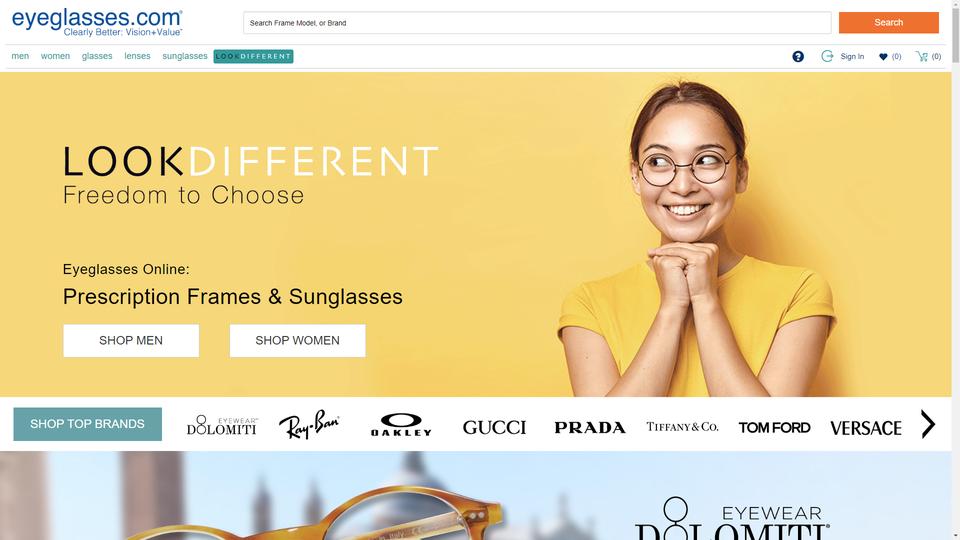Screen dimensions: 960x540
Task: Open the Sign In account icon
Action: (x=827, y=56)
